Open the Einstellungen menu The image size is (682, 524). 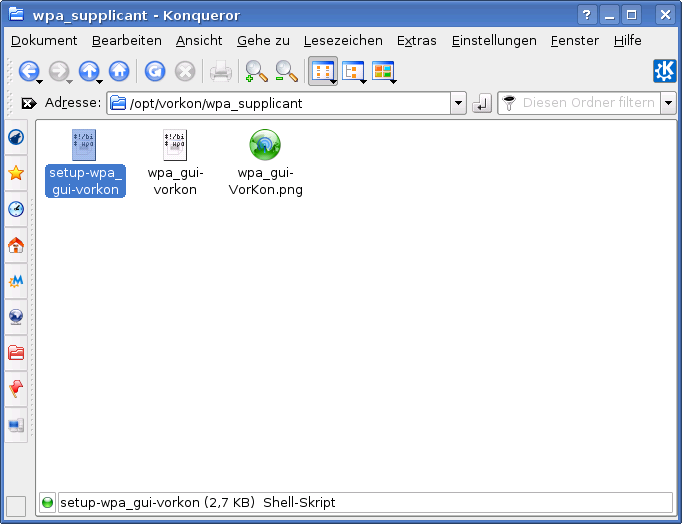(494, 40)
